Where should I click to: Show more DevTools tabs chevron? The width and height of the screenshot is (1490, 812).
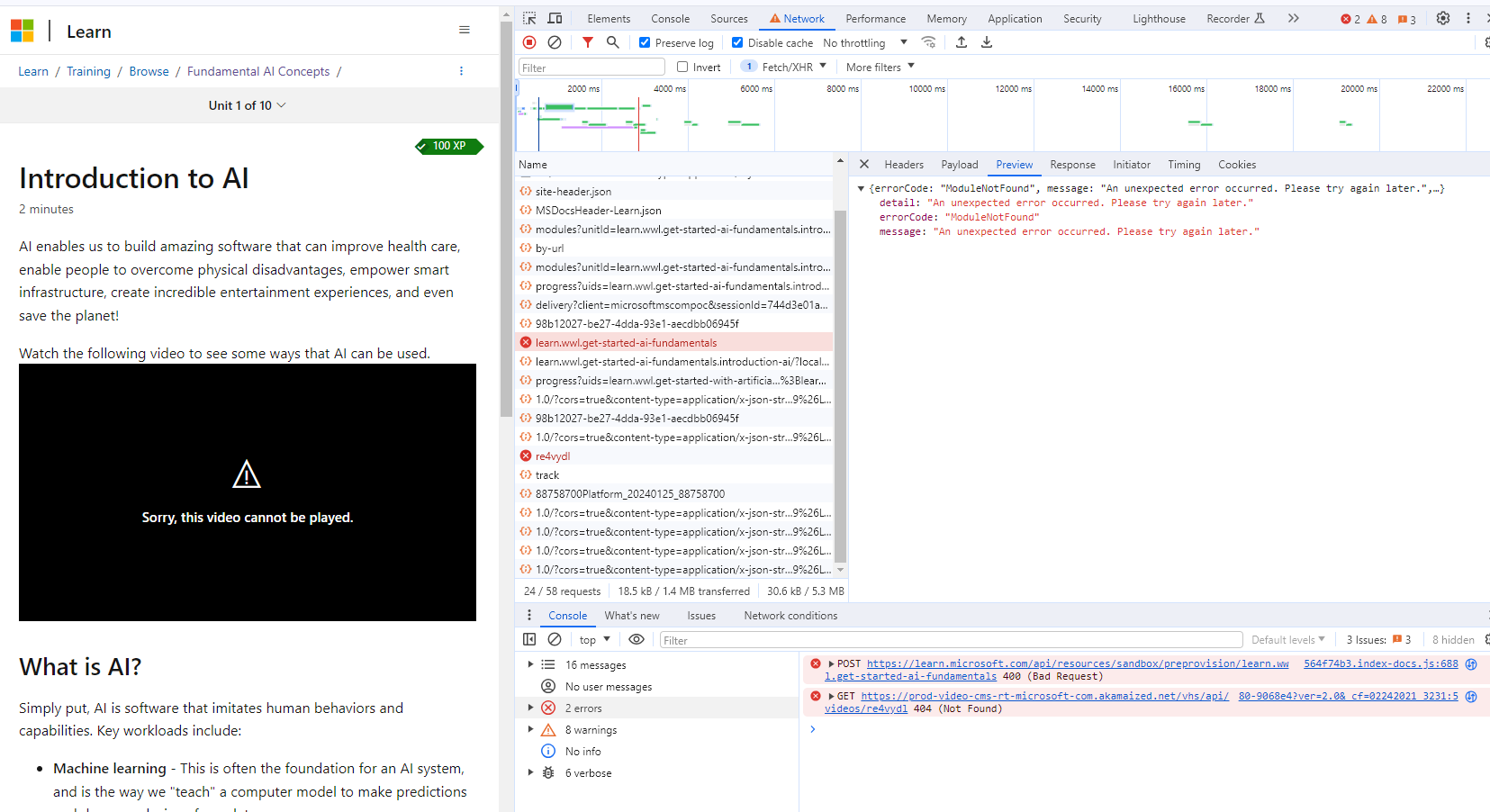click(x=1294, y=18)
